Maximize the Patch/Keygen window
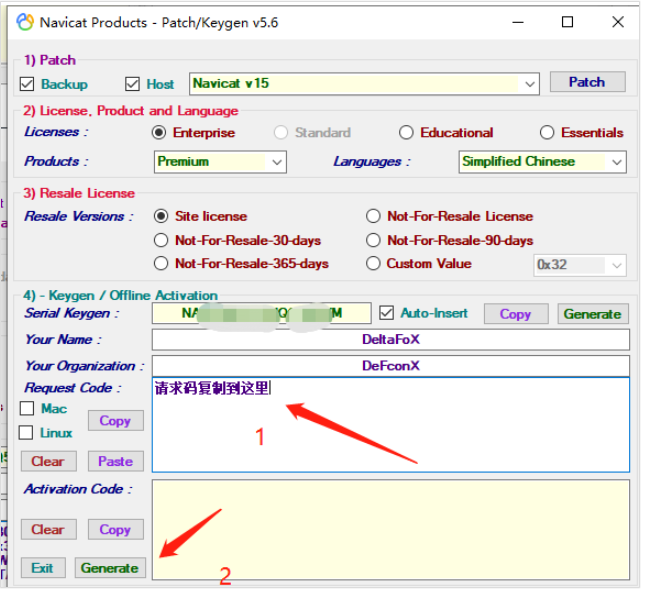645x589 pixels. coord(567,22)
